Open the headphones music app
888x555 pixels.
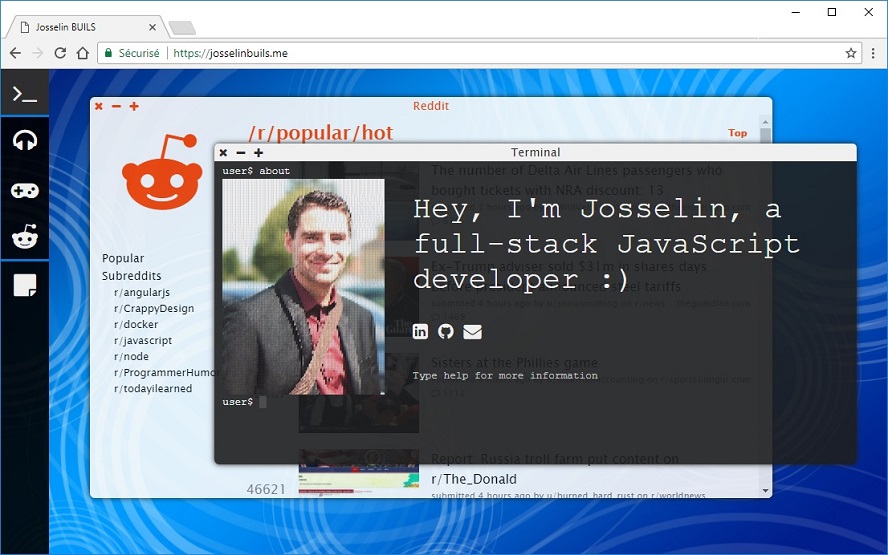25,140
